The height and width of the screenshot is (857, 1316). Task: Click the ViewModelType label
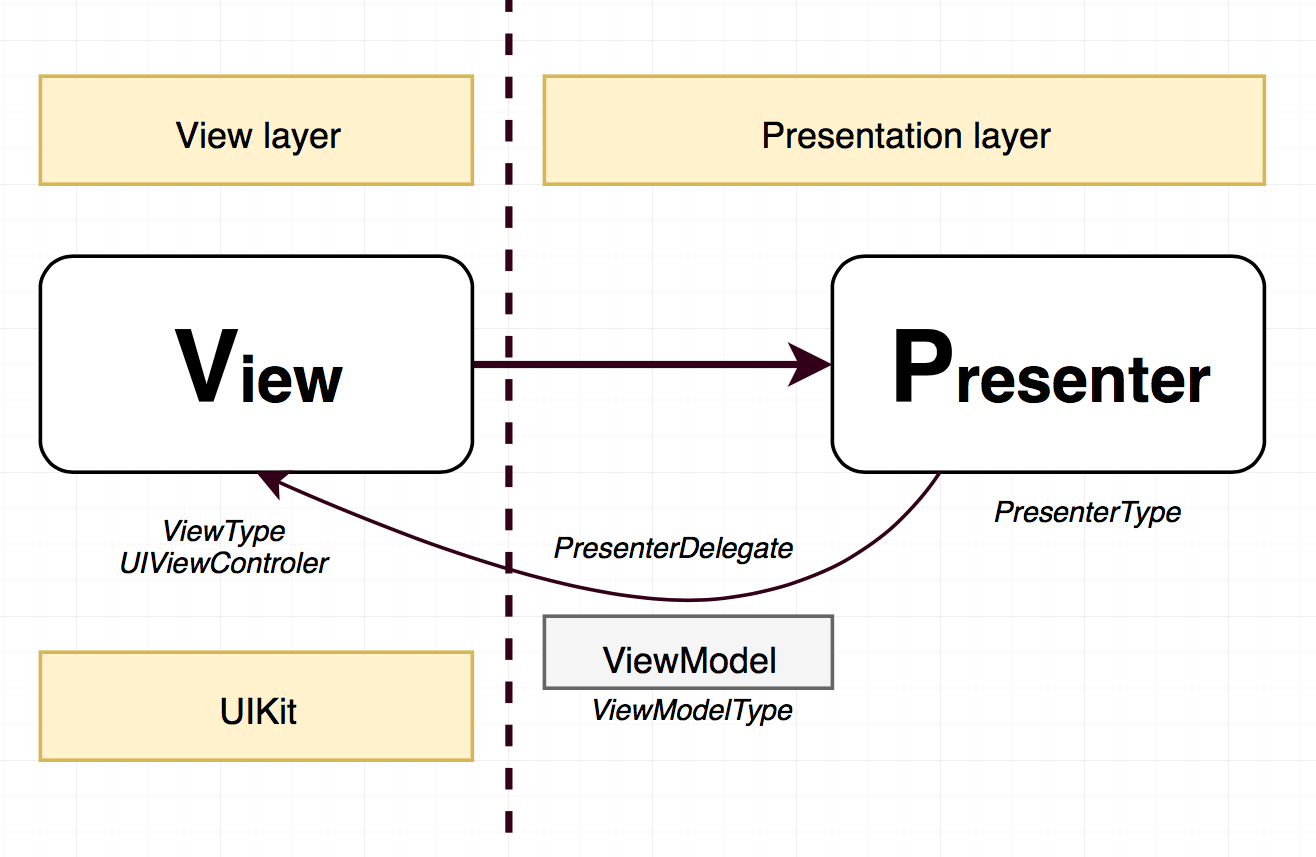pos(692,711)
